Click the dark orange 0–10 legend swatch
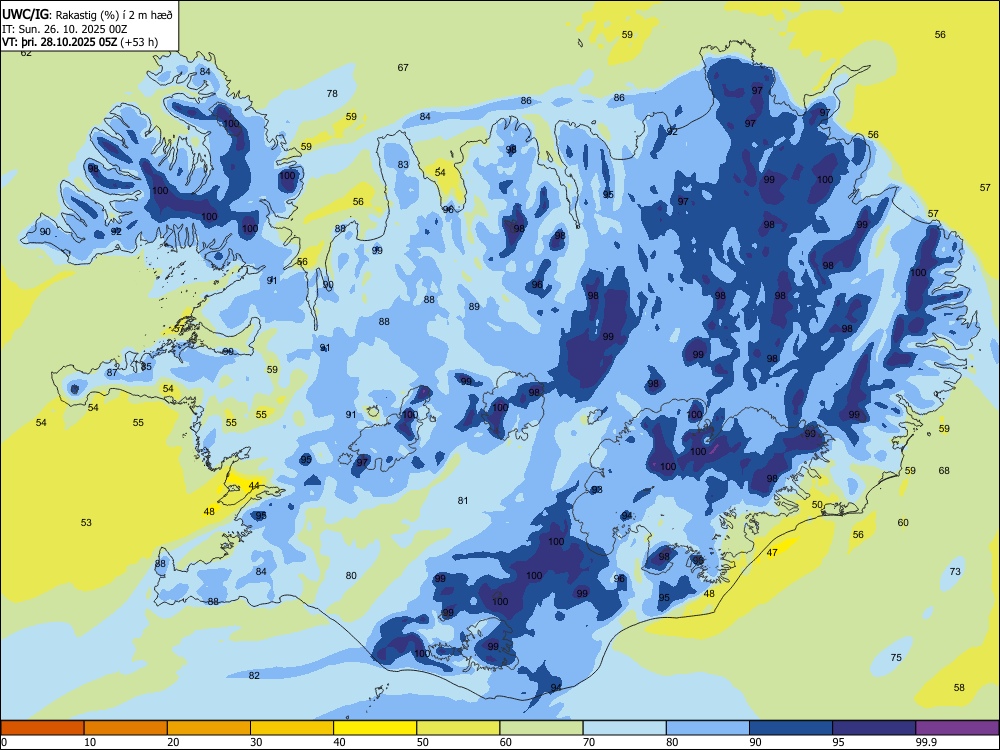 tap(42, 728)
